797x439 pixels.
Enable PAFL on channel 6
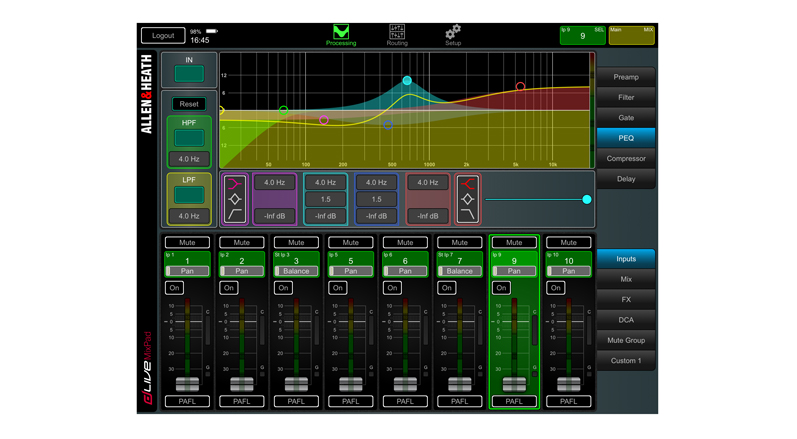405,401
